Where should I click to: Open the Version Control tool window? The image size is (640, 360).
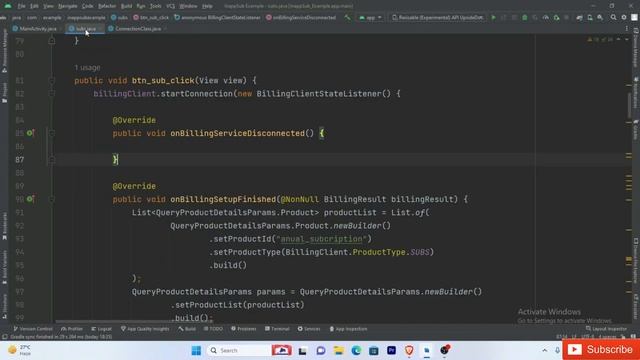pyautogui.click(x=33, y=329)
